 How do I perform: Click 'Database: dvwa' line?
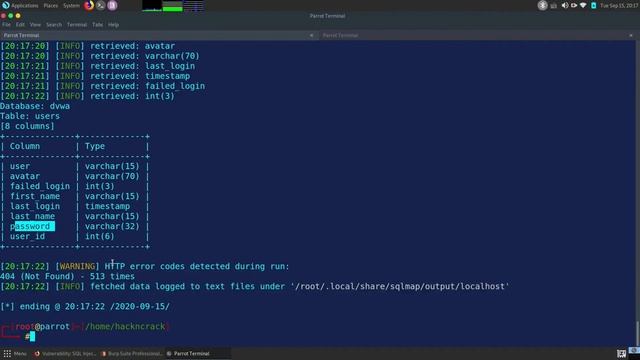[35, 106]
